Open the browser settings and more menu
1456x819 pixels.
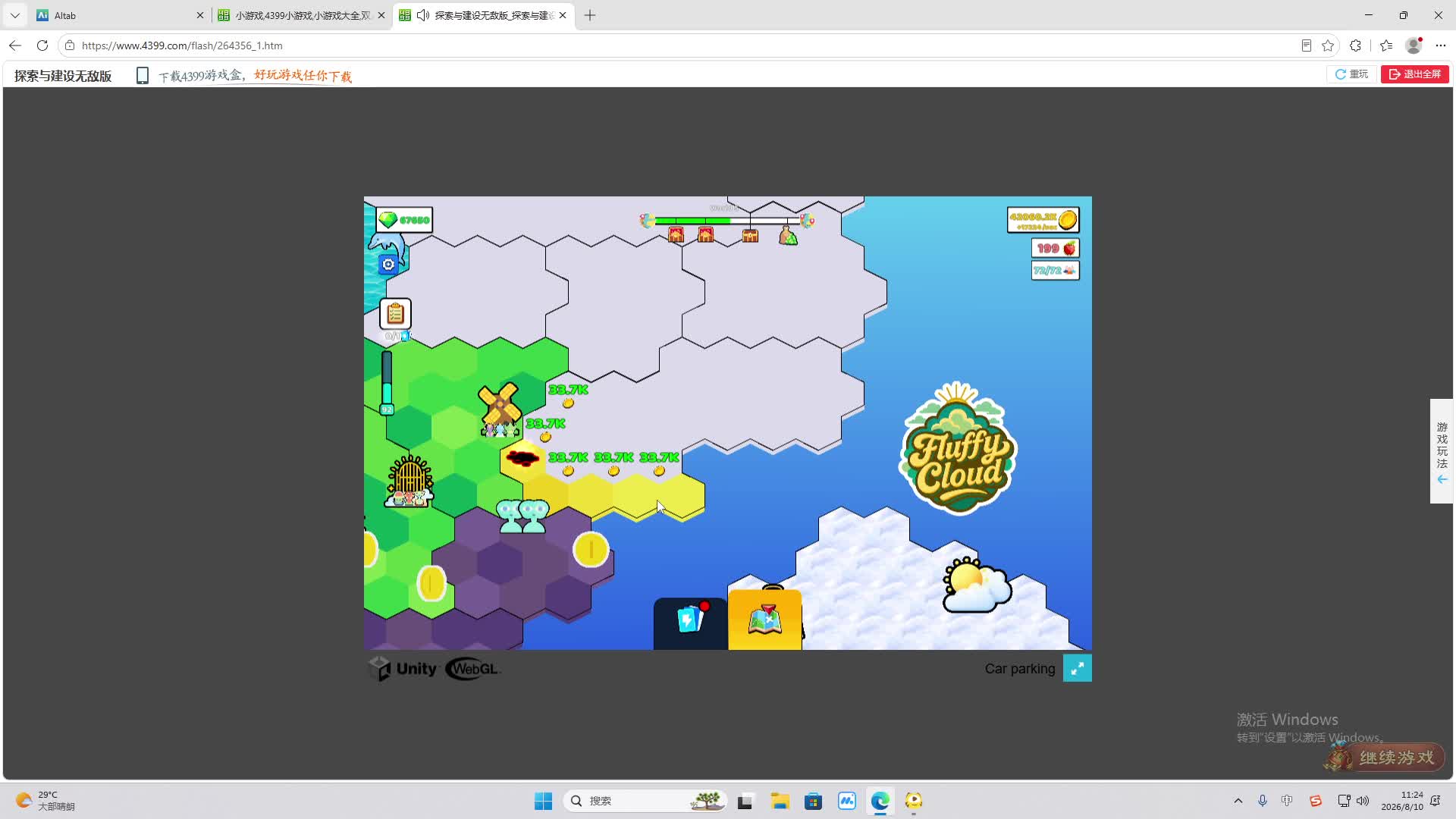click(x=1440, y=45)
